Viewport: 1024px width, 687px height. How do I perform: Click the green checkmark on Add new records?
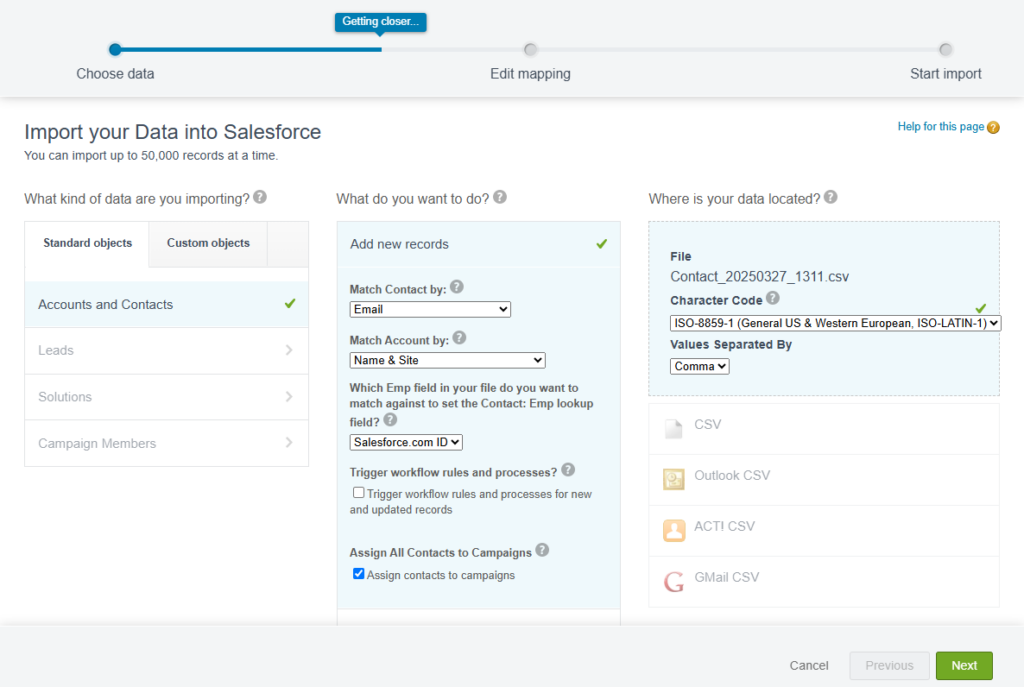pos(601,244)
